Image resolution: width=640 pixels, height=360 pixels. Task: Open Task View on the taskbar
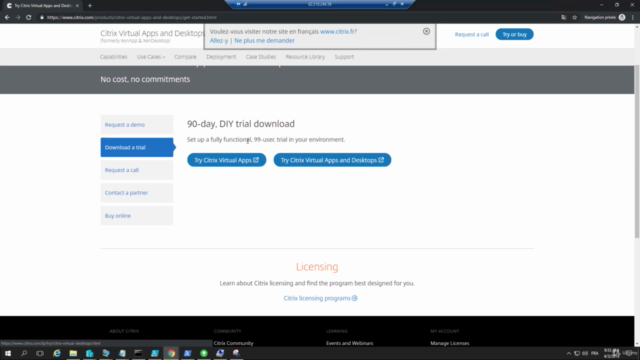[x=40, y=353]
